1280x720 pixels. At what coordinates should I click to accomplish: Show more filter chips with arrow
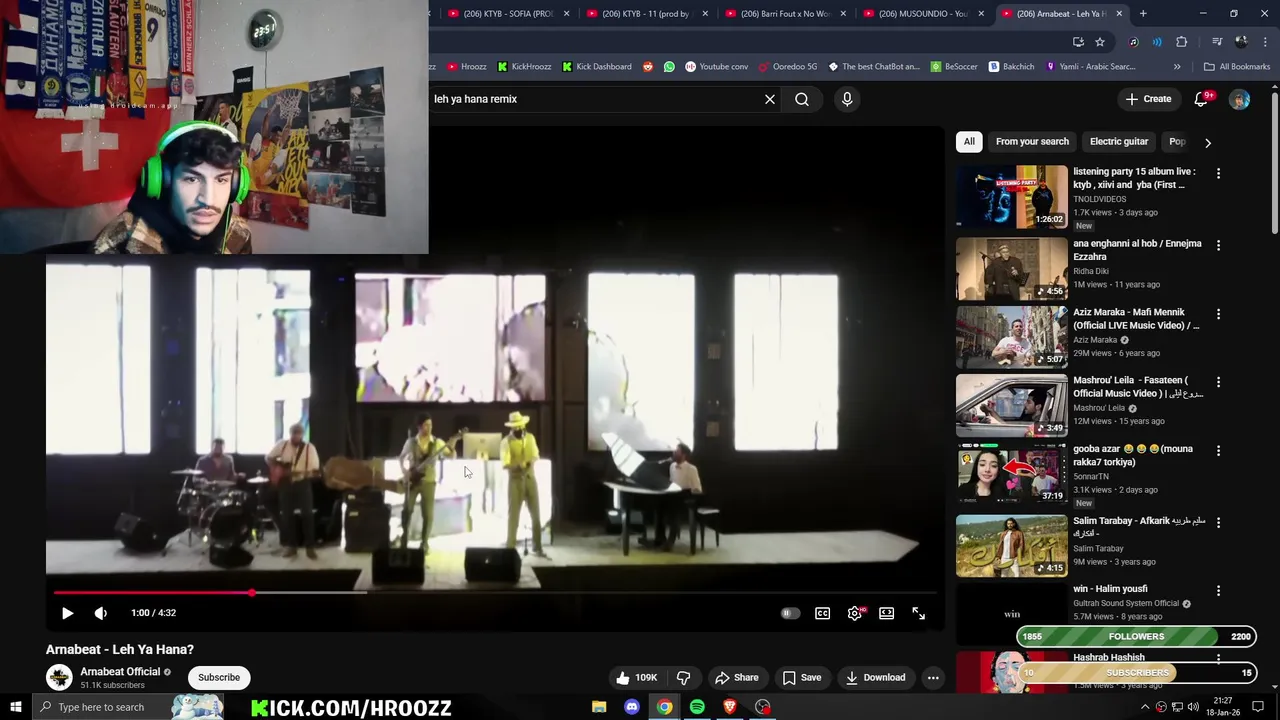pyautogui.click(x=1208, y=143)
